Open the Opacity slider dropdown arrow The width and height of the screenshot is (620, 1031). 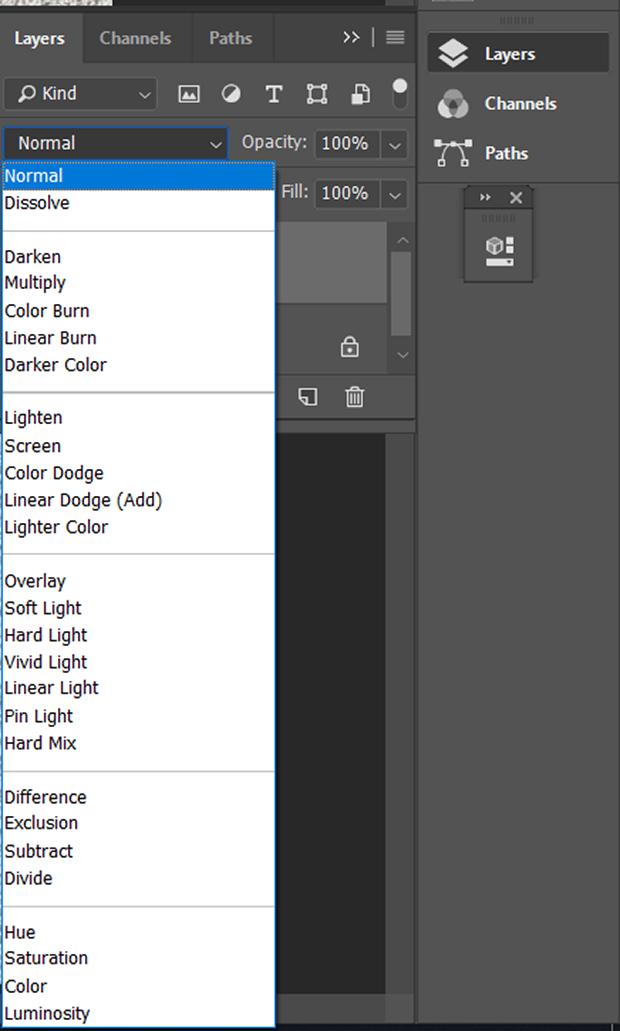click(394, 144)
